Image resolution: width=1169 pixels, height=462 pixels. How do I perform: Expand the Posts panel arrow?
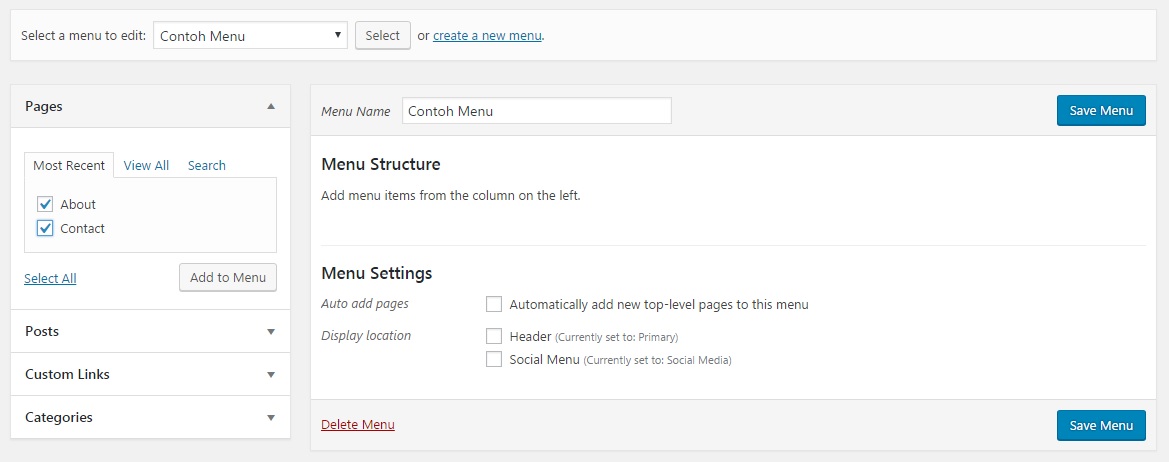pos(271,332)
